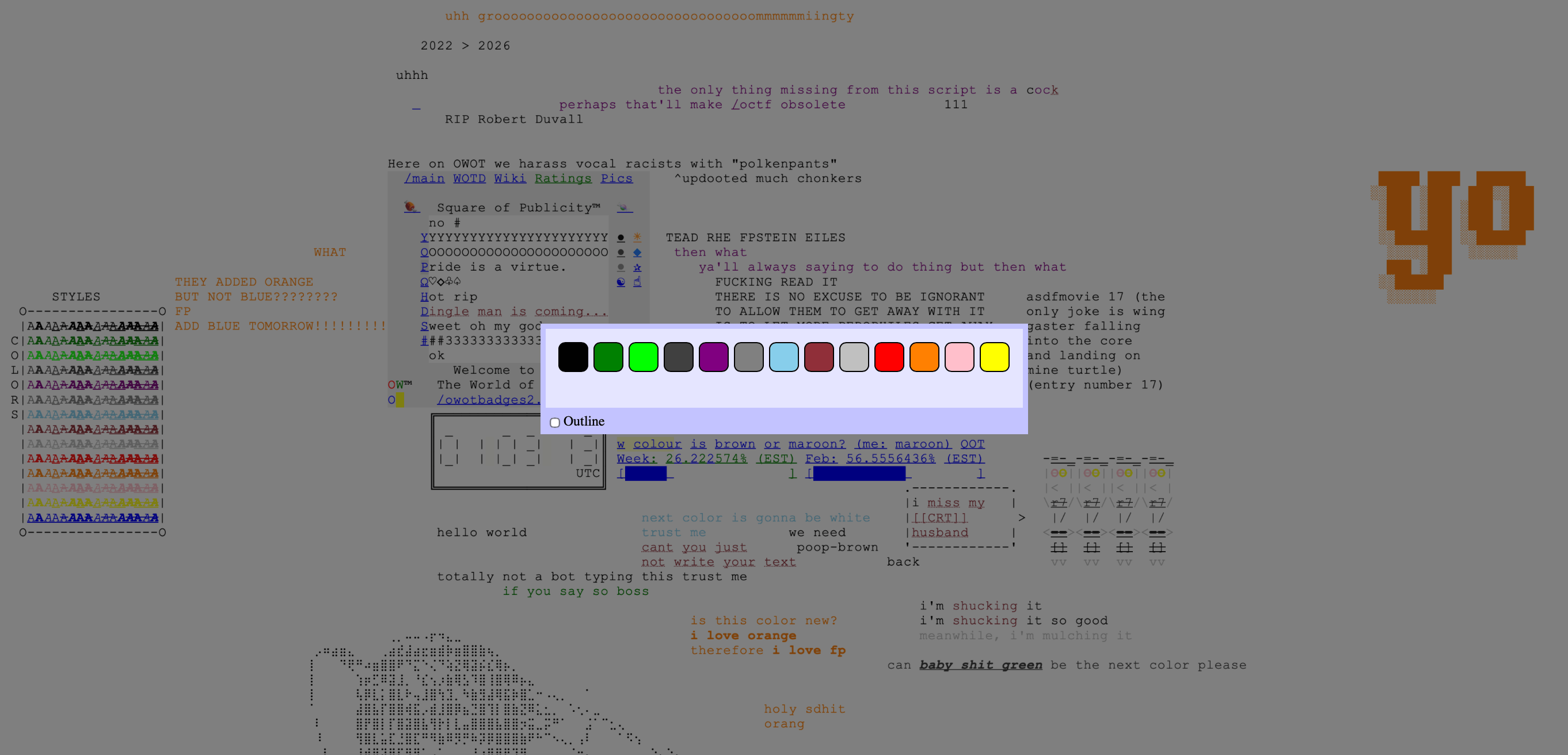Click the meat-on-bone emoji link
Viewport: 1568px width, 755px height.
(410, 207)
